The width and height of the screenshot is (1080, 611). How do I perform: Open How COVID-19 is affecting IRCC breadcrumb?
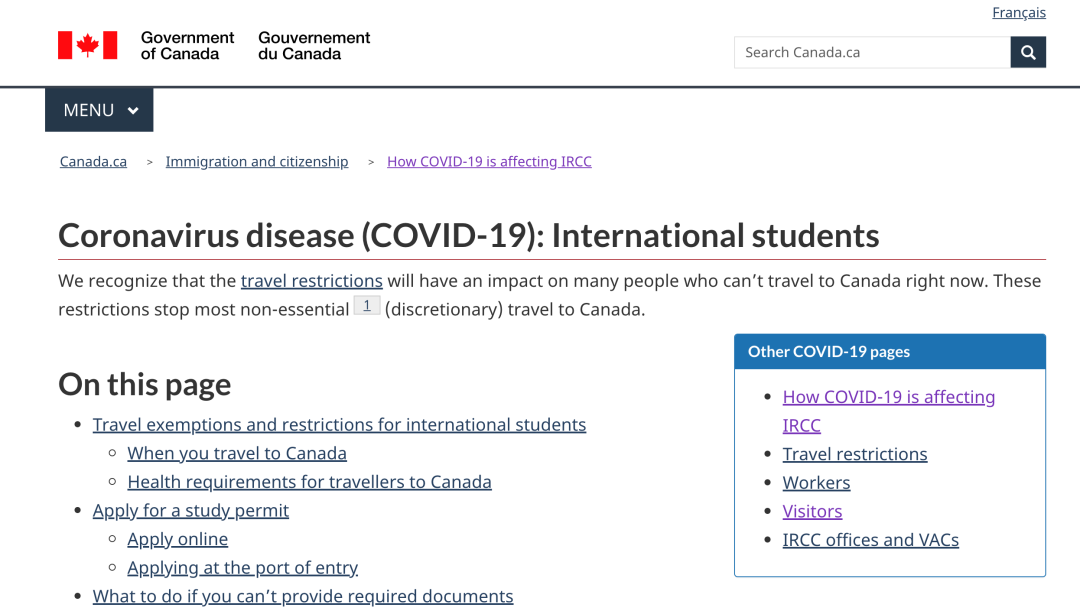coord(489,162)
